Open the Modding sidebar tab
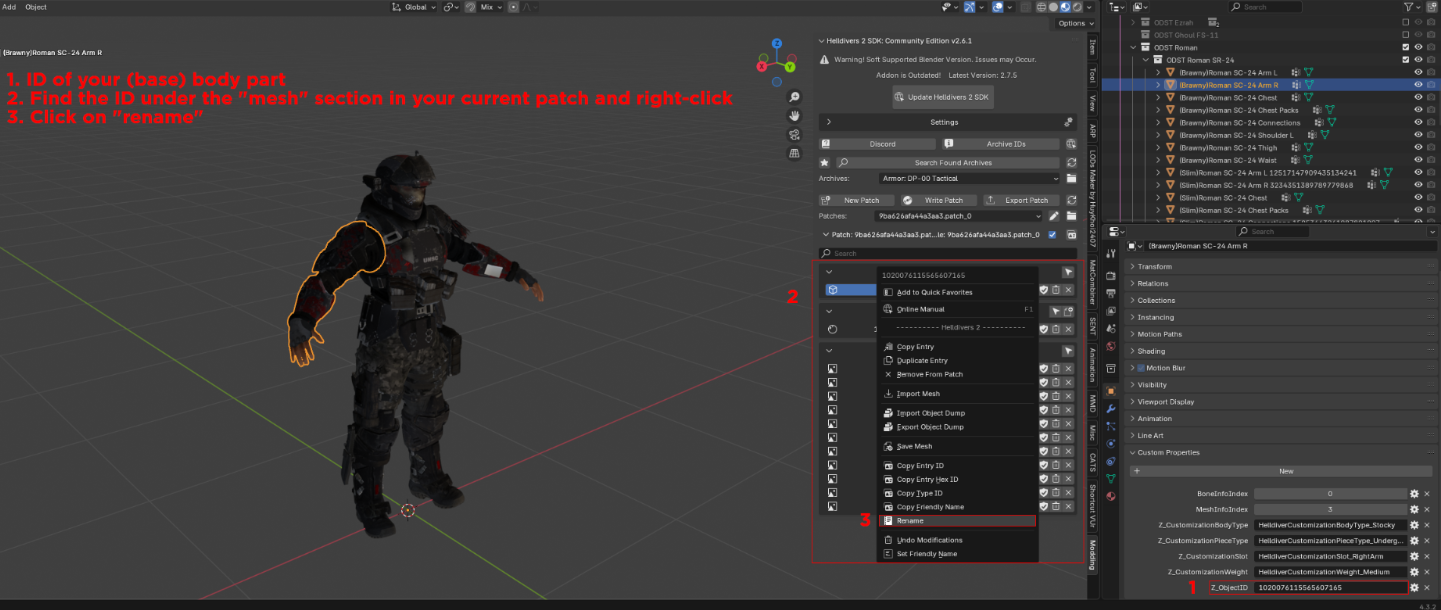This screenshot has width=1441, height=610. point(1093,554)
